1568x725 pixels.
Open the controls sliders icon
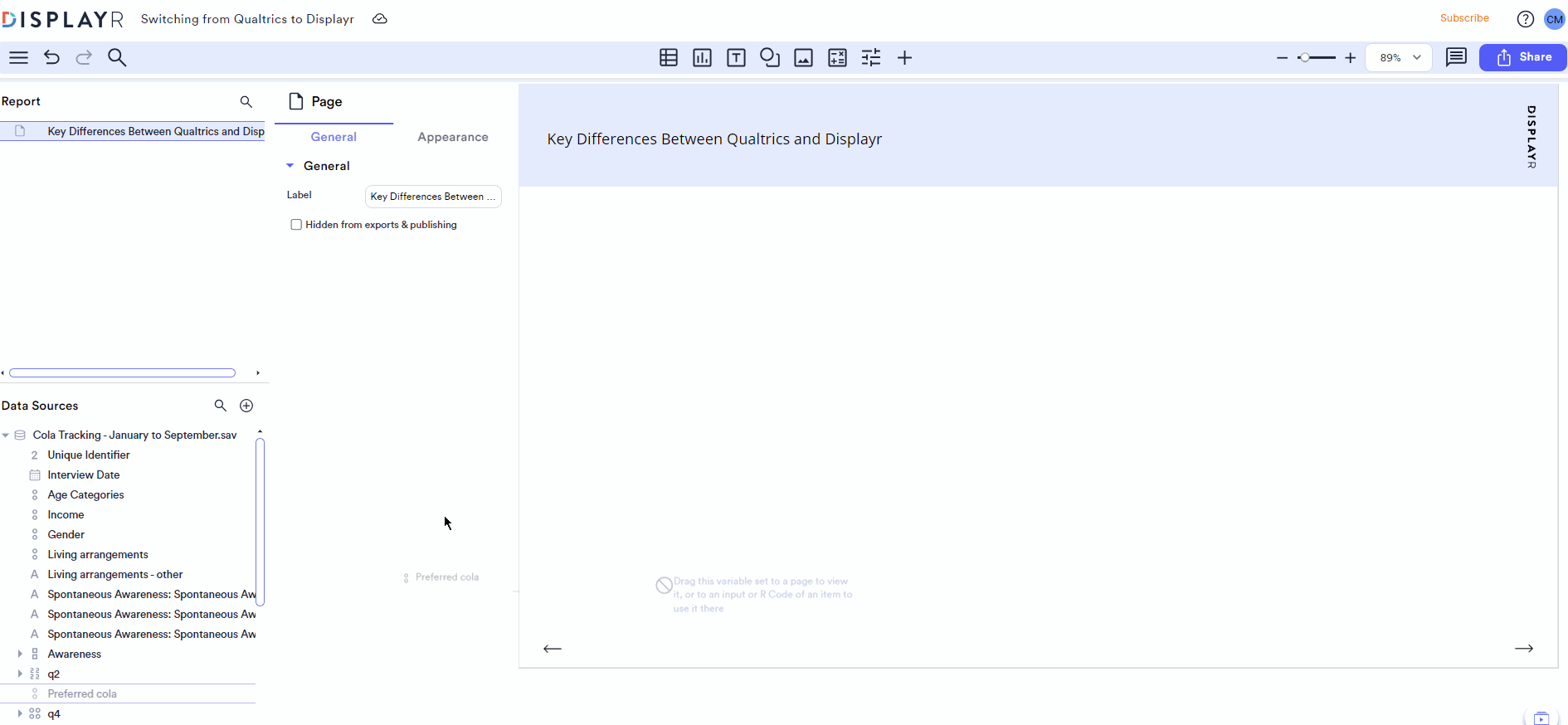coord(871,57)
